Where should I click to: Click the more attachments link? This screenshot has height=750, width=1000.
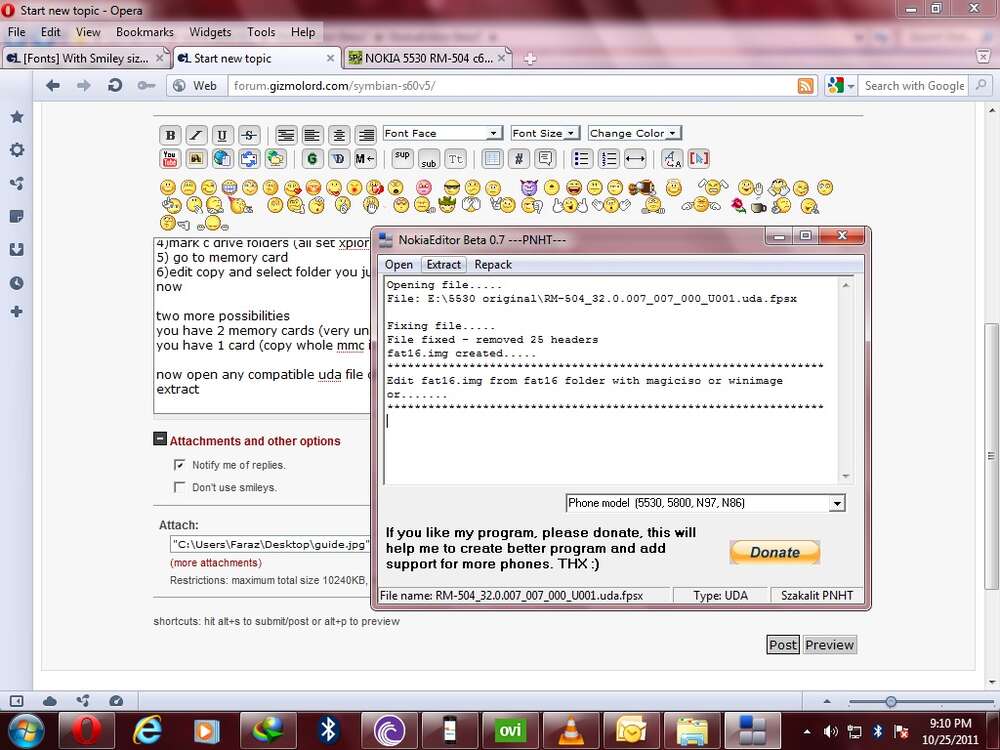click(216, 562)
